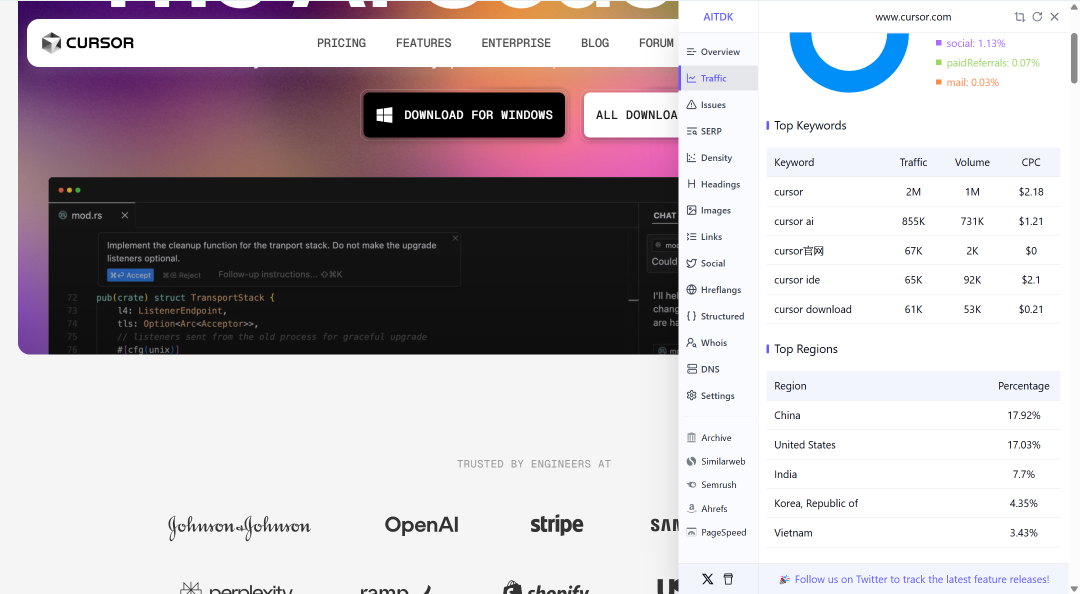Click the Settings gear icon
Image resolution: width=1080 pixels, height=594 pixels.
tap(692, 396)
